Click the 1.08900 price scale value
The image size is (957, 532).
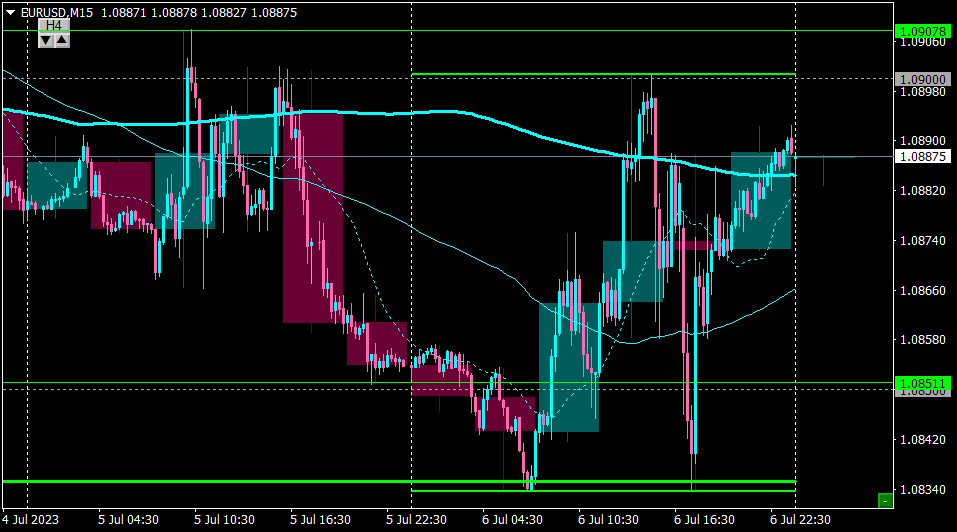pyautogui.click(x=923, y=141)
